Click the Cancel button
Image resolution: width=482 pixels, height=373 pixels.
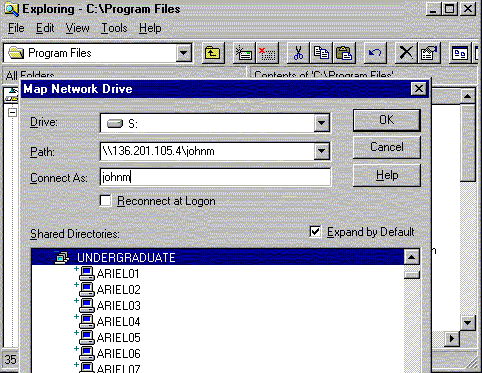pos(387,147)
